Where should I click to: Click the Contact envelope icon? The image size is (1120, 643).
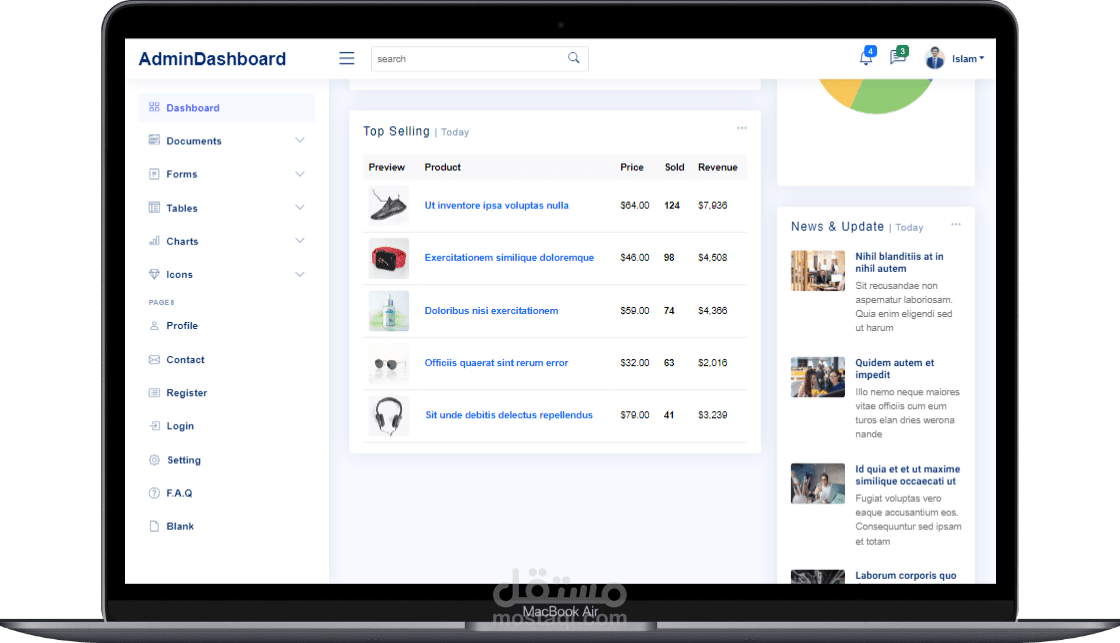[x=154, y=359]
